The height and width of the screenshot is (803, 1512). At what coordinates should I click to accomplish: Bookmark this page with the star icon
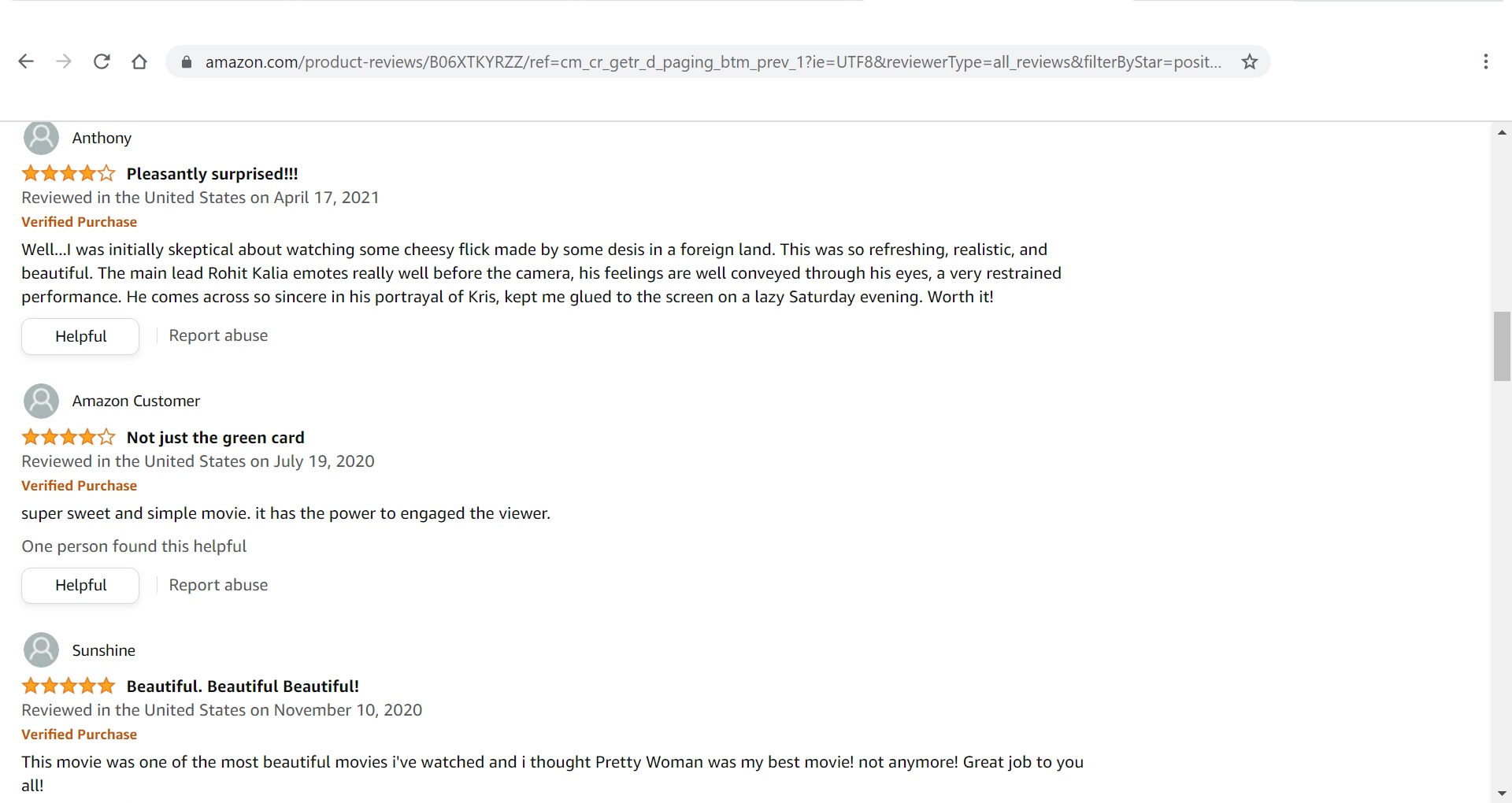[x=1249, y=61]
